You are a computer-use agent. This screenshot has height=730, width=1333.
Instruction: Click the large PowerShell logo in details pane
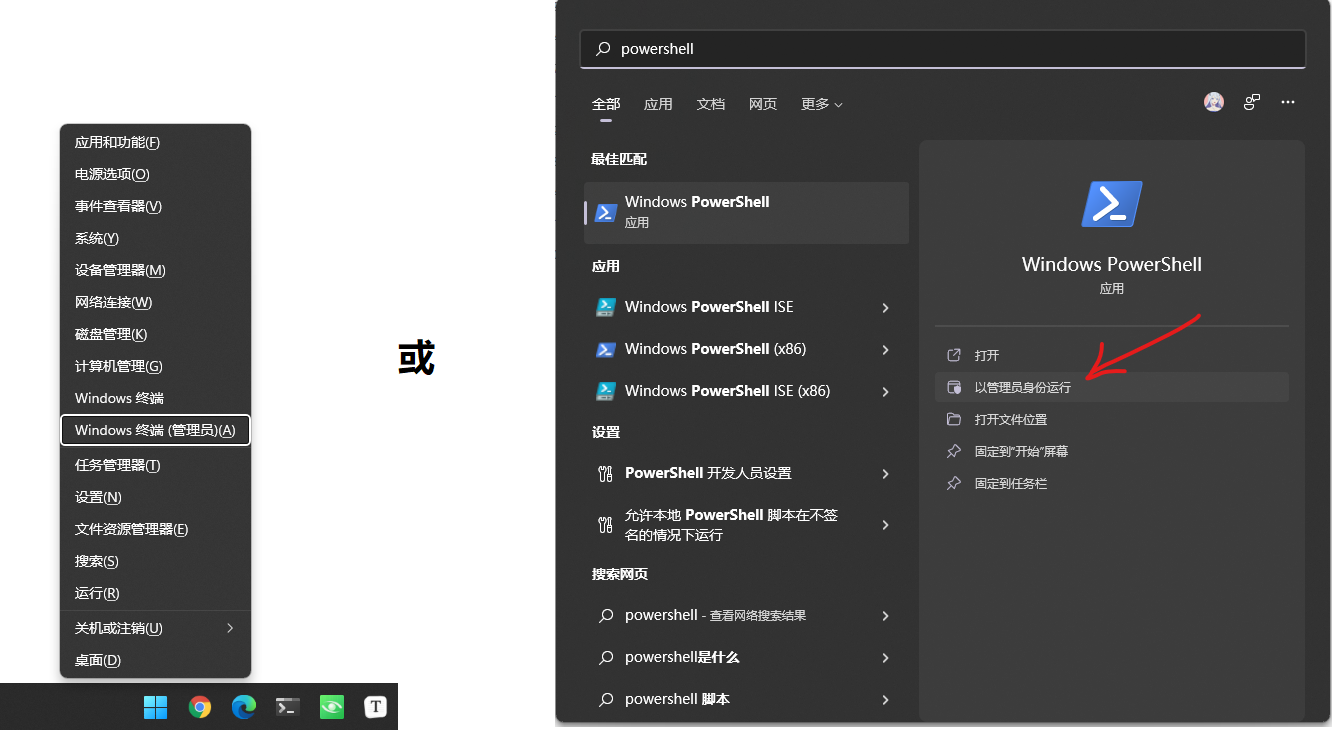click(1112, 204)
